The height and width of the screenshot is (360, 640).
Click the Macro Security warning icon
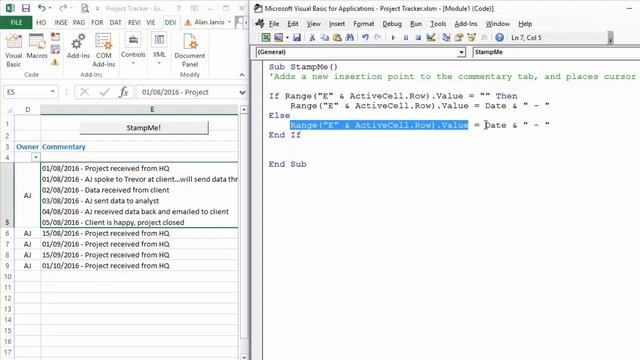click(55, 62)
